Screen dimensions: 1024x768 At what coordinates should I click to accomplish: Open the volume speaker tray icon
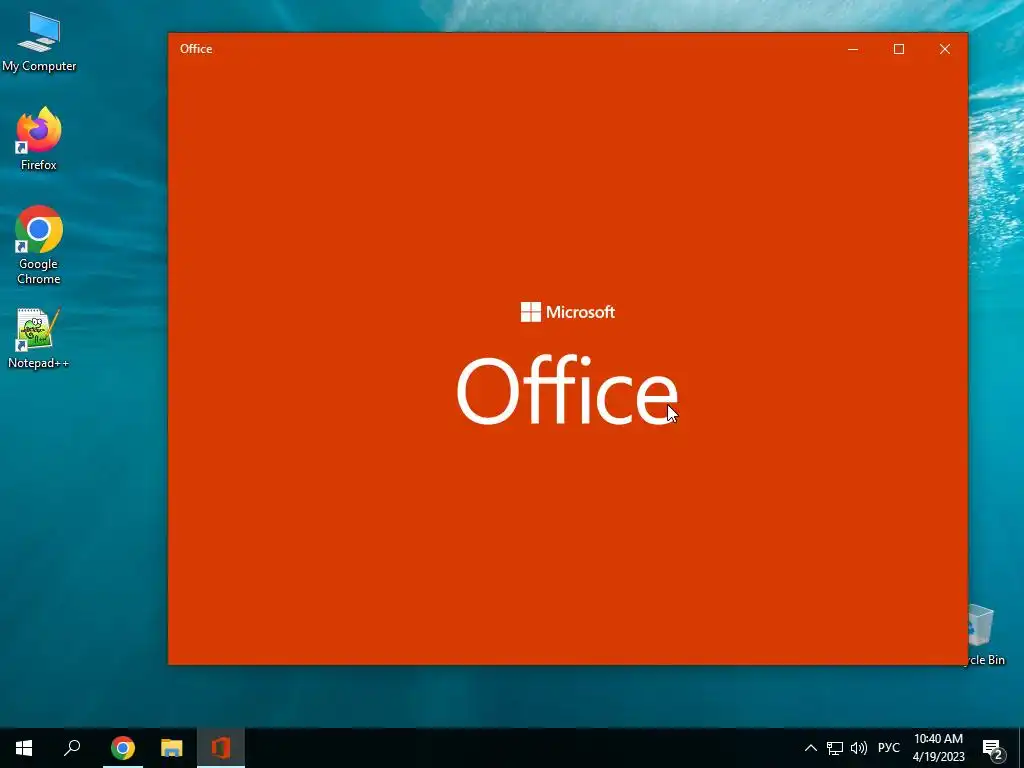859,748
